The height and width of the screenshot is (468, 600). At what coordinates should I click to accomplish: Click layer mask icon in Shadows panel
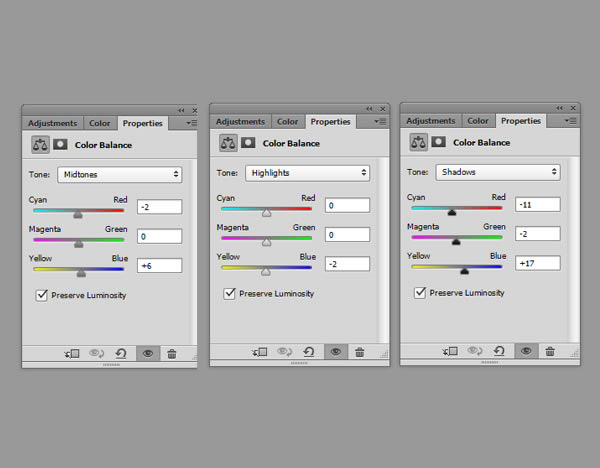click(439, 142)
